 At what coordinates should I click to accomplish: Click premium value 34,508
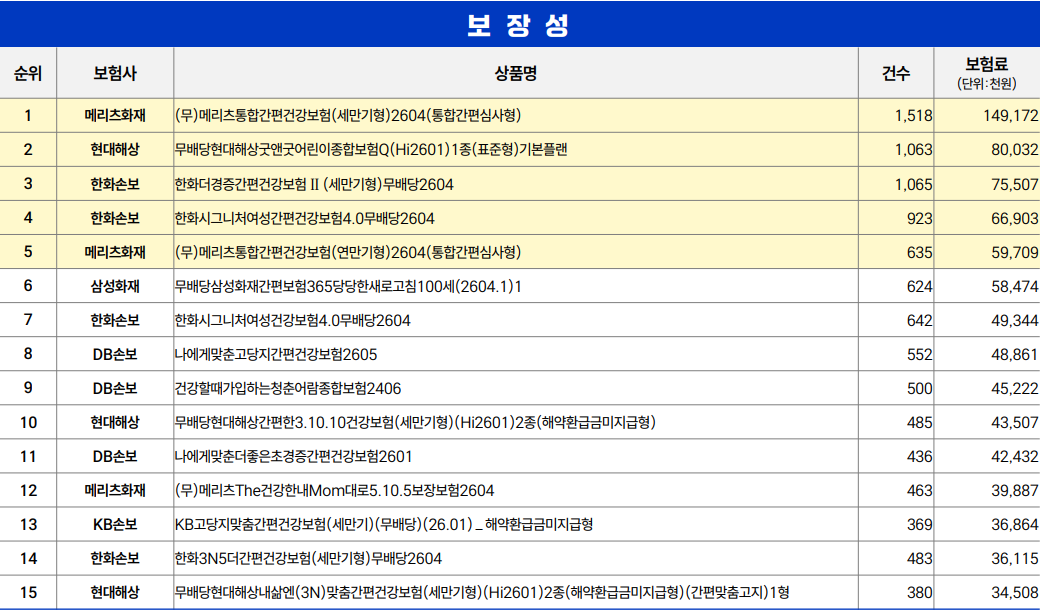point(1015,593)
